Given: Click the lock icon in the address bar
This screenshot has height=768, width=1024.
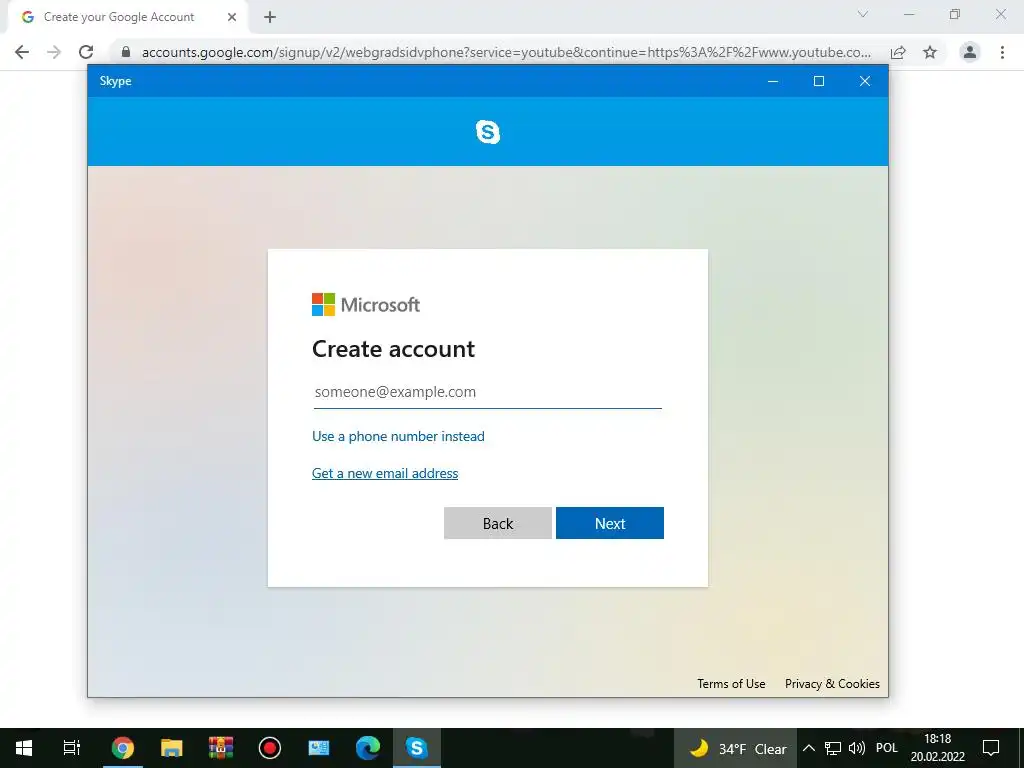Looking at the screenshot, I should coord(126,52).
